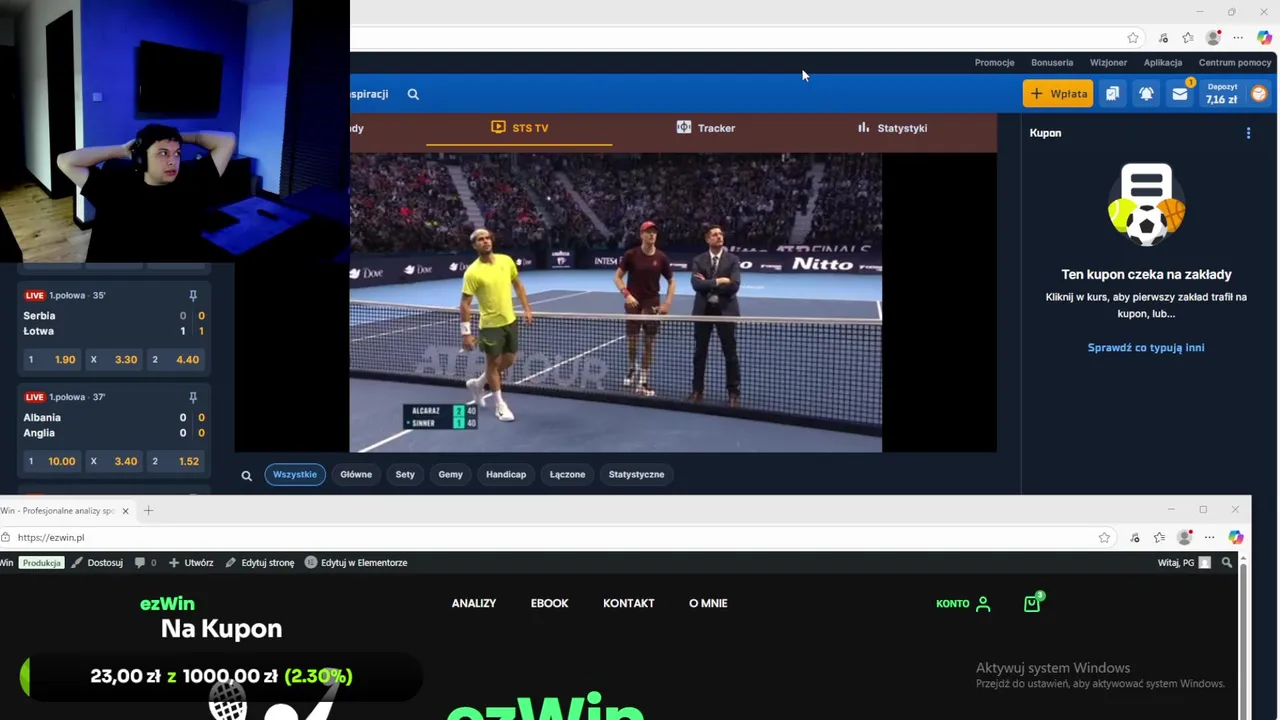1280x720 pixels.
Task: Open media control icon in ezWin browser
Action: pos(1134,538)
